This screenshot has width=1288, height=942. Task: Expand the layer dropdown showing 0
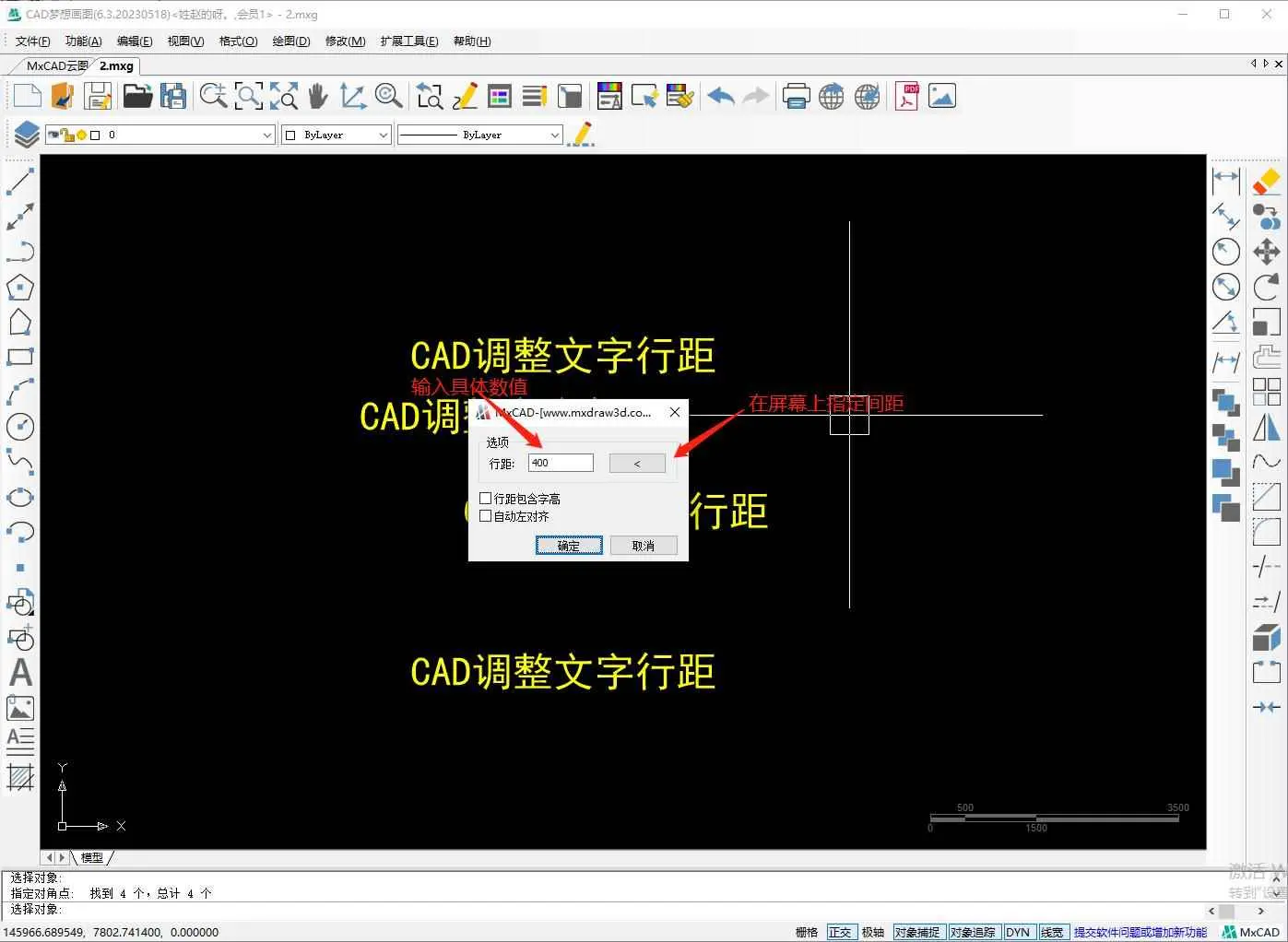266,135
